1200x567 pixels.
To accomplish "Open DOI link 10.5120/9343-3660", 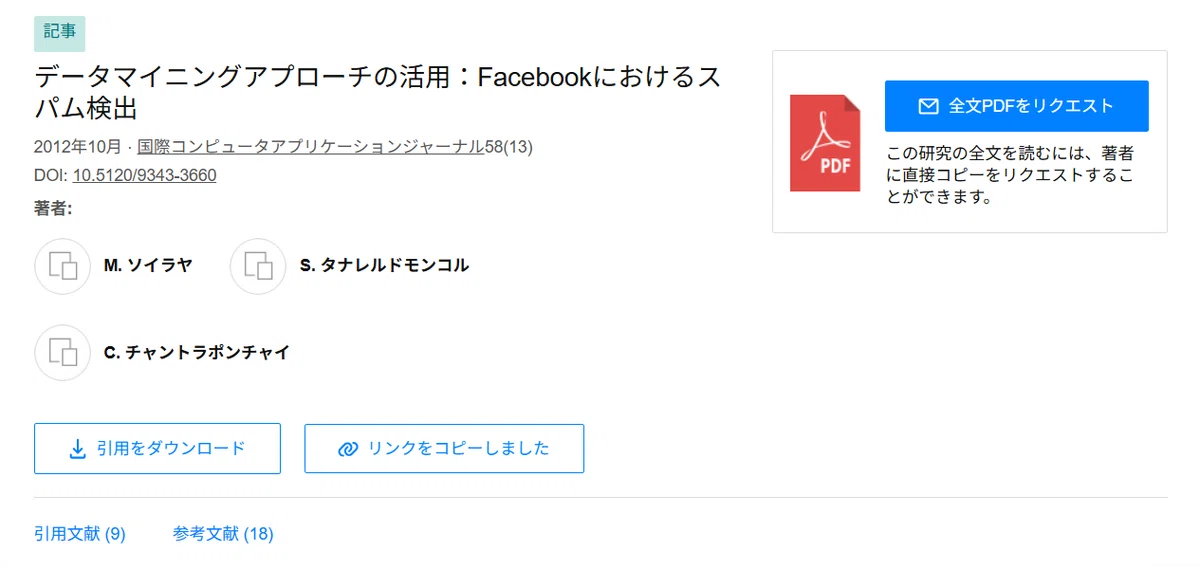I will point(144,175).
